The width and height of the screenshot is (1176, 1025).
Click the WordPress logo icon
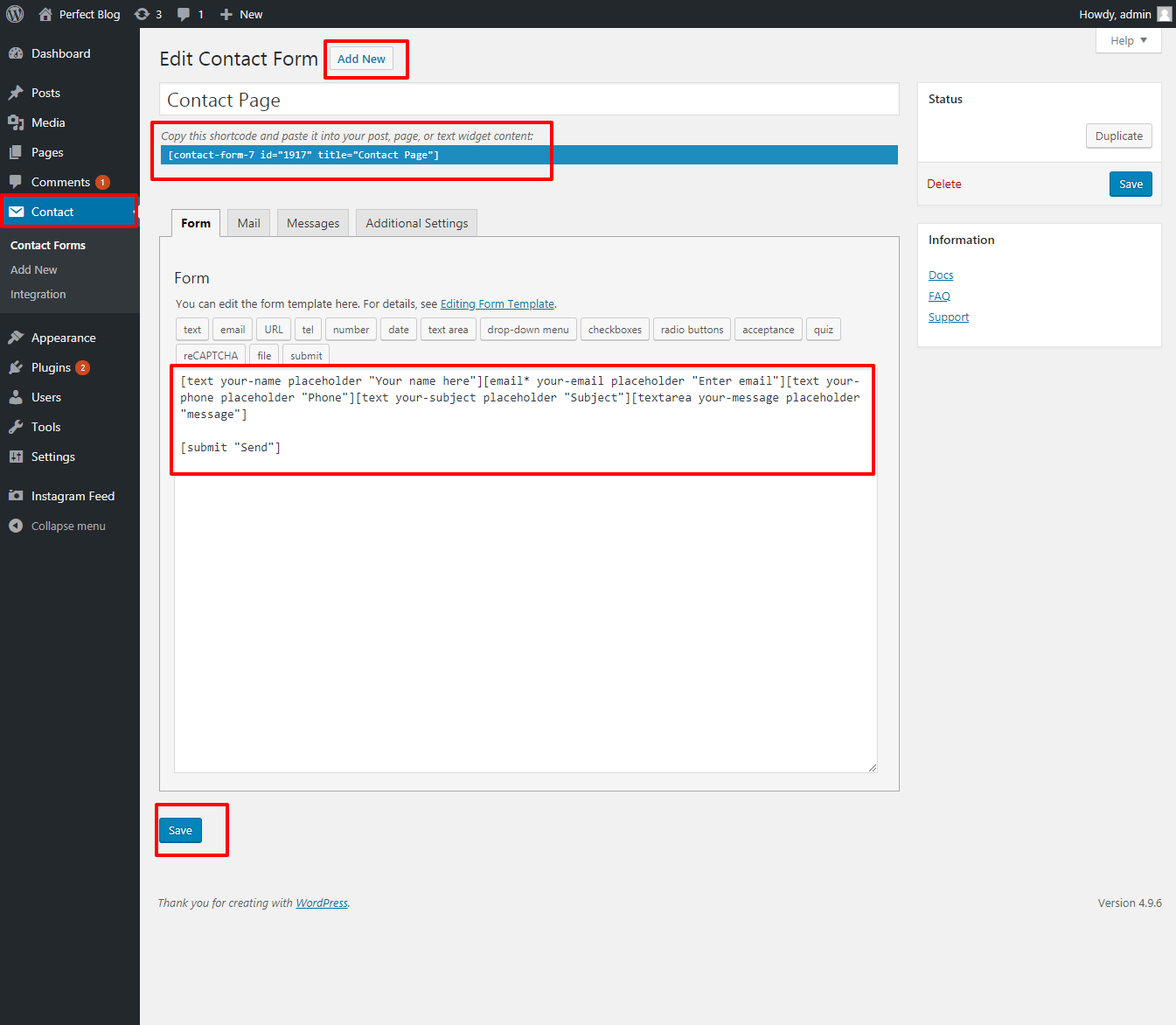tap(15, 14)
